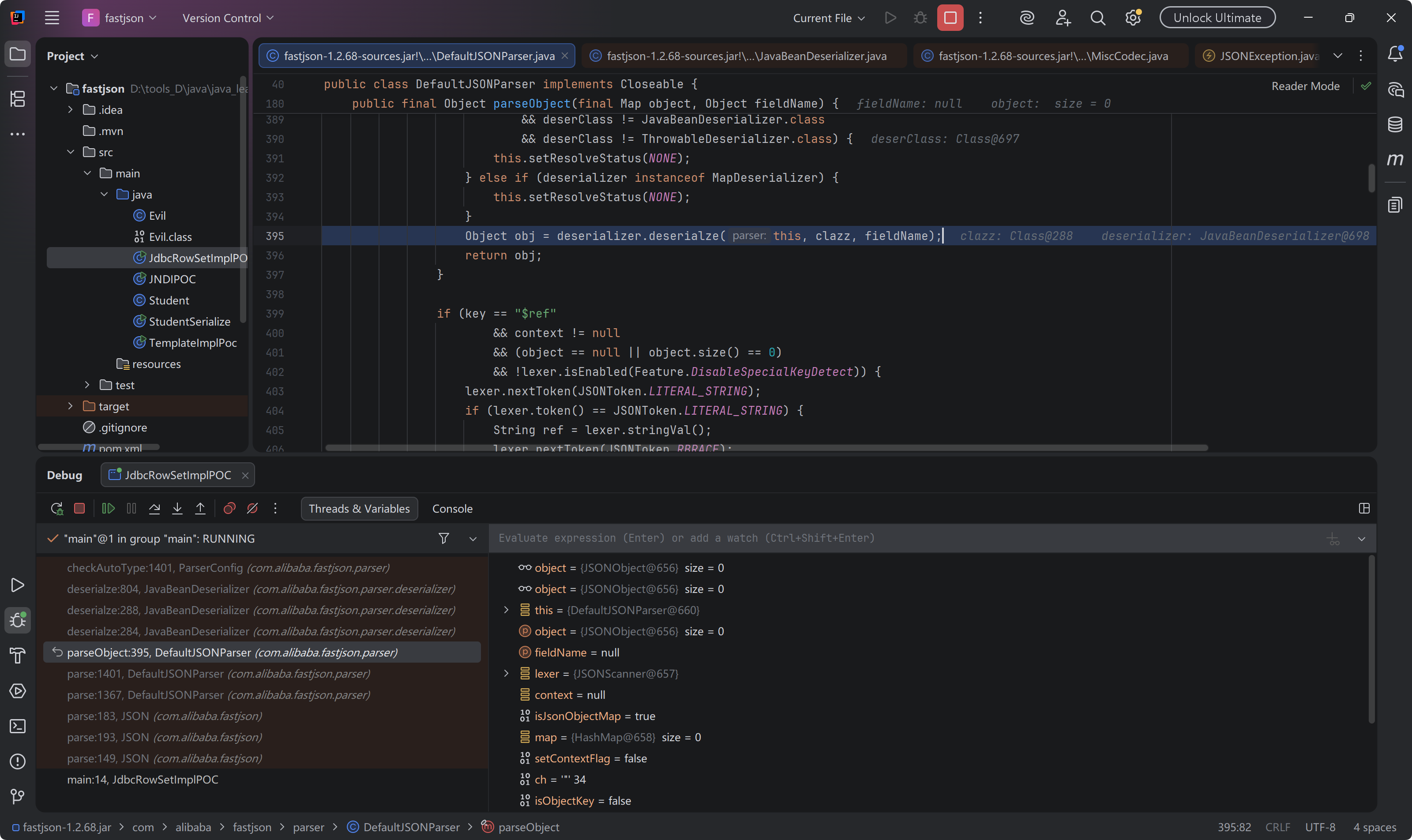Close the JdbcRowSetImplPOC debug tab
Image resolution: width=1412 pixels, height=840 pixels.
click(245, 476)
